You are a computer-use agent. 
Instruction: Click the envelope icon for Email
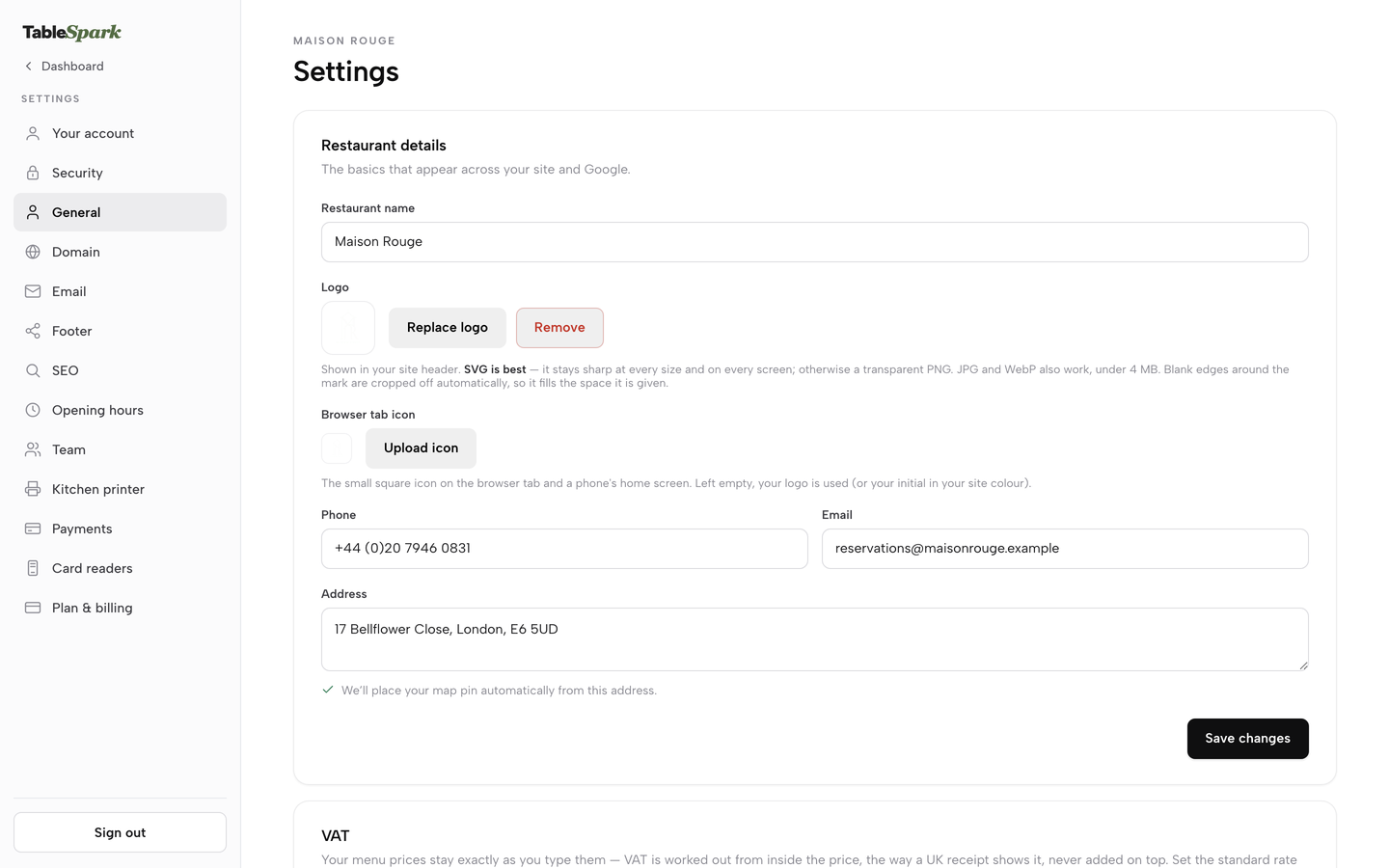tap(33, 291)
